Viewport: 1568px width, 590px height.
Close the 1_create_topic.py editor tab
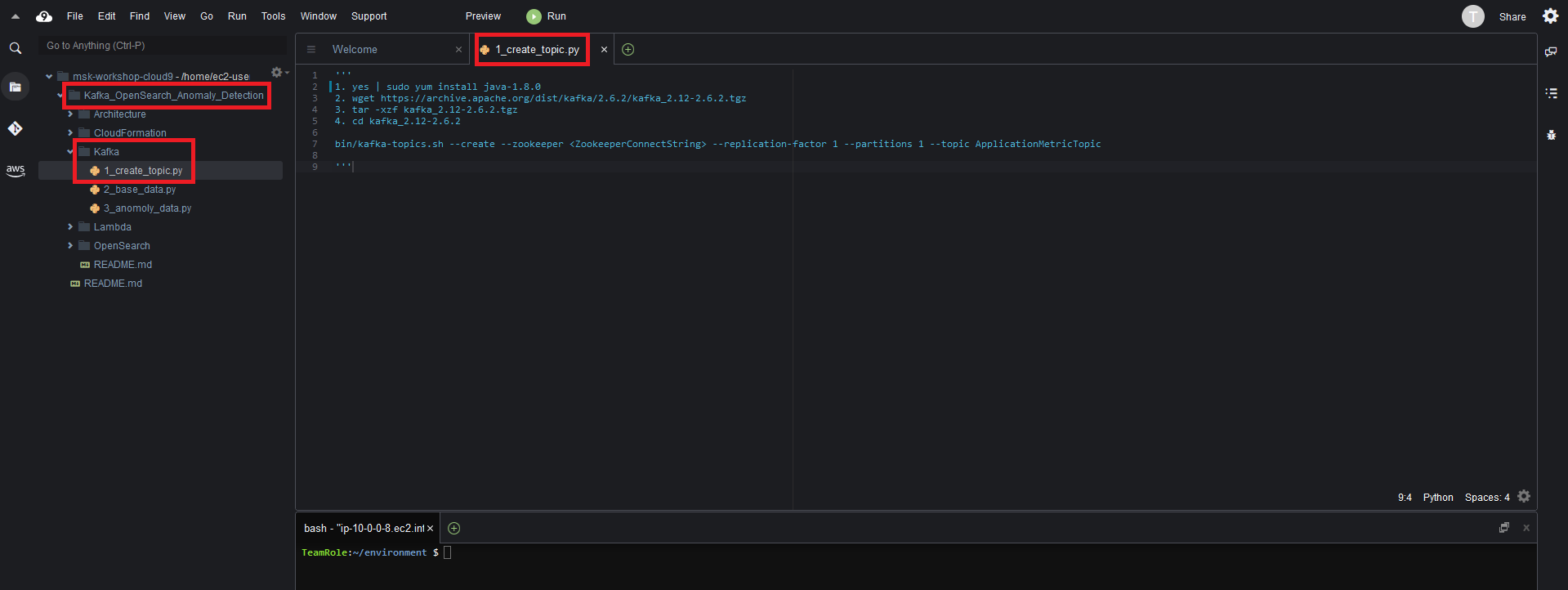tap(604, 50)
